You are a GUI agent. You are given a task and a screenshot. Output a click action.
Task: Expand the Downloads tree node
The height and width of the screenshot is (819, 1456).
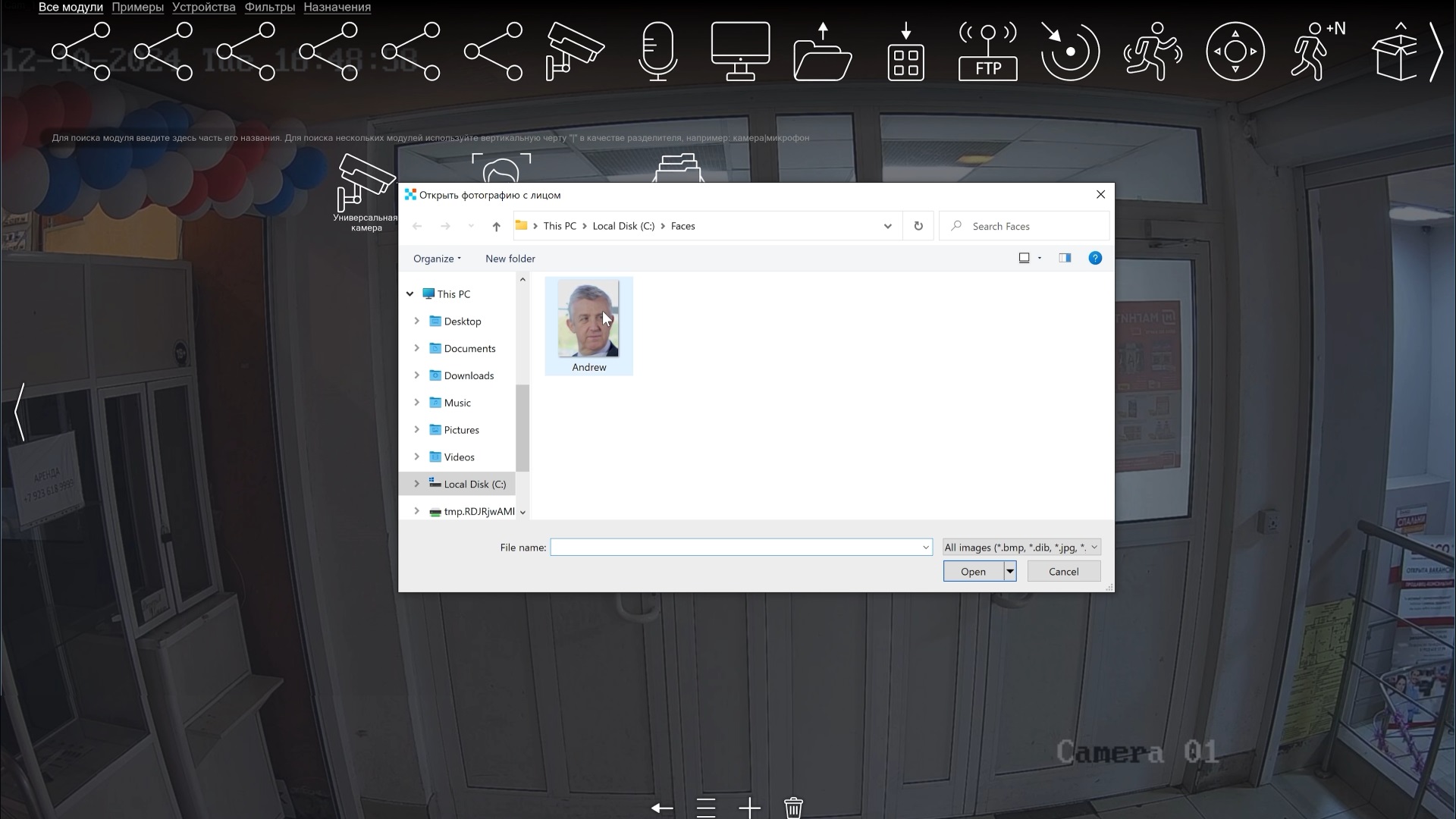click(416, 375)
